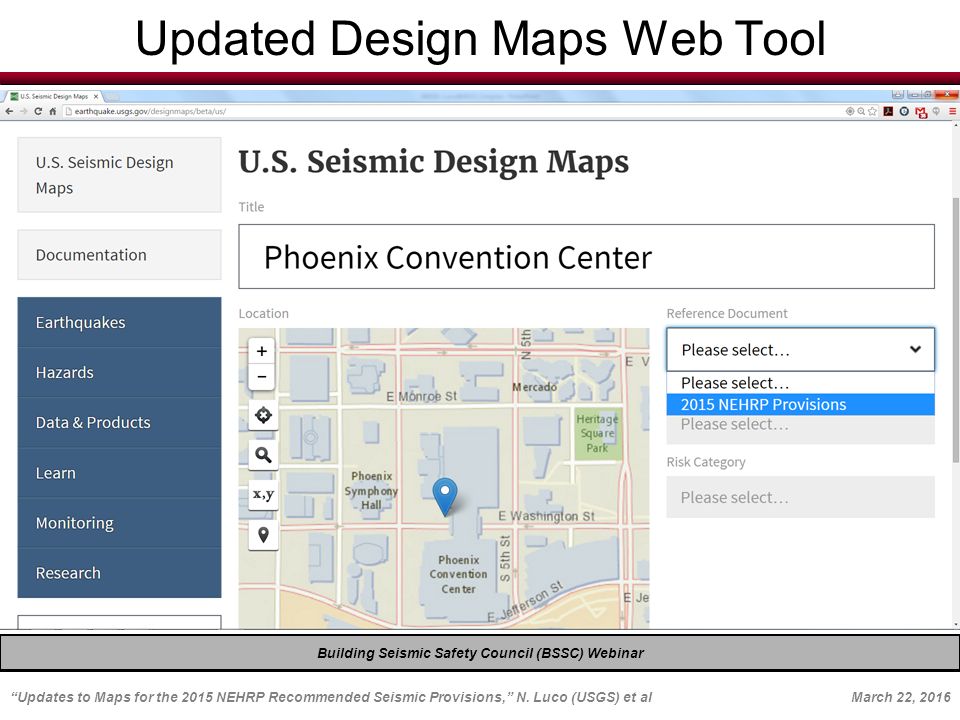Viewport: 960px width, 720px height.
Task: Click the Mercado map label
Action: coord(534,387)
